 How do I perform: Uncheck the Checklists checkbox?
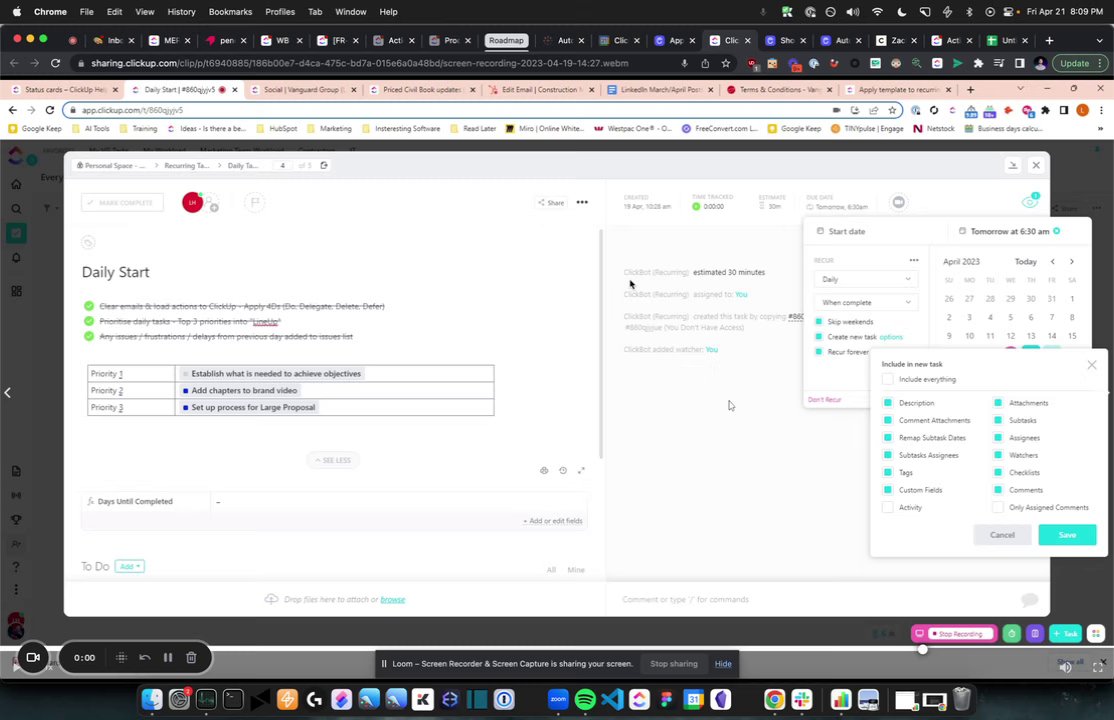tap(997, 473)
